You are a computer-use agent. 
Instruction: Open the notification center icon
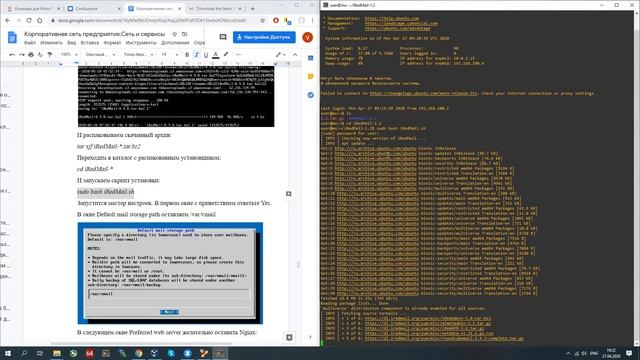coord(629,353)
